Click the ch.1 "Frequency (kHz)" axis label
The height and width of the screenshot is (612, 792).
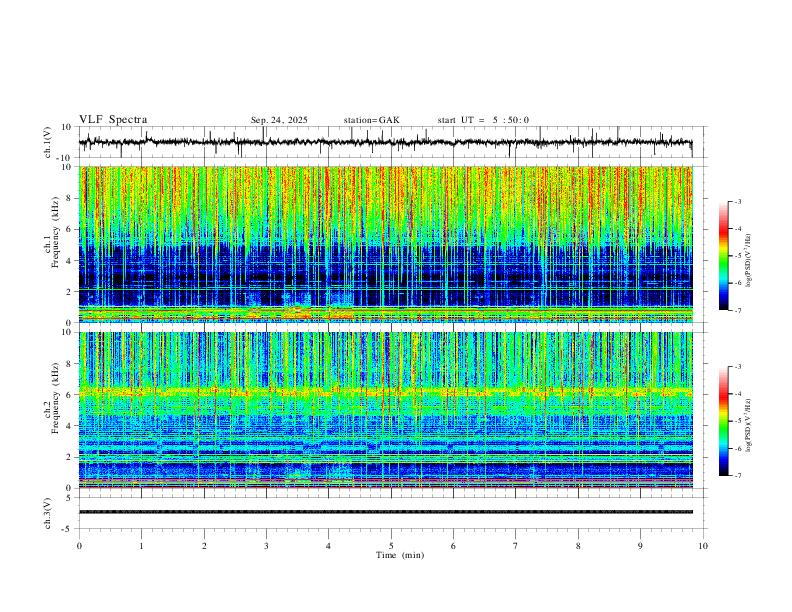point(55,233)
